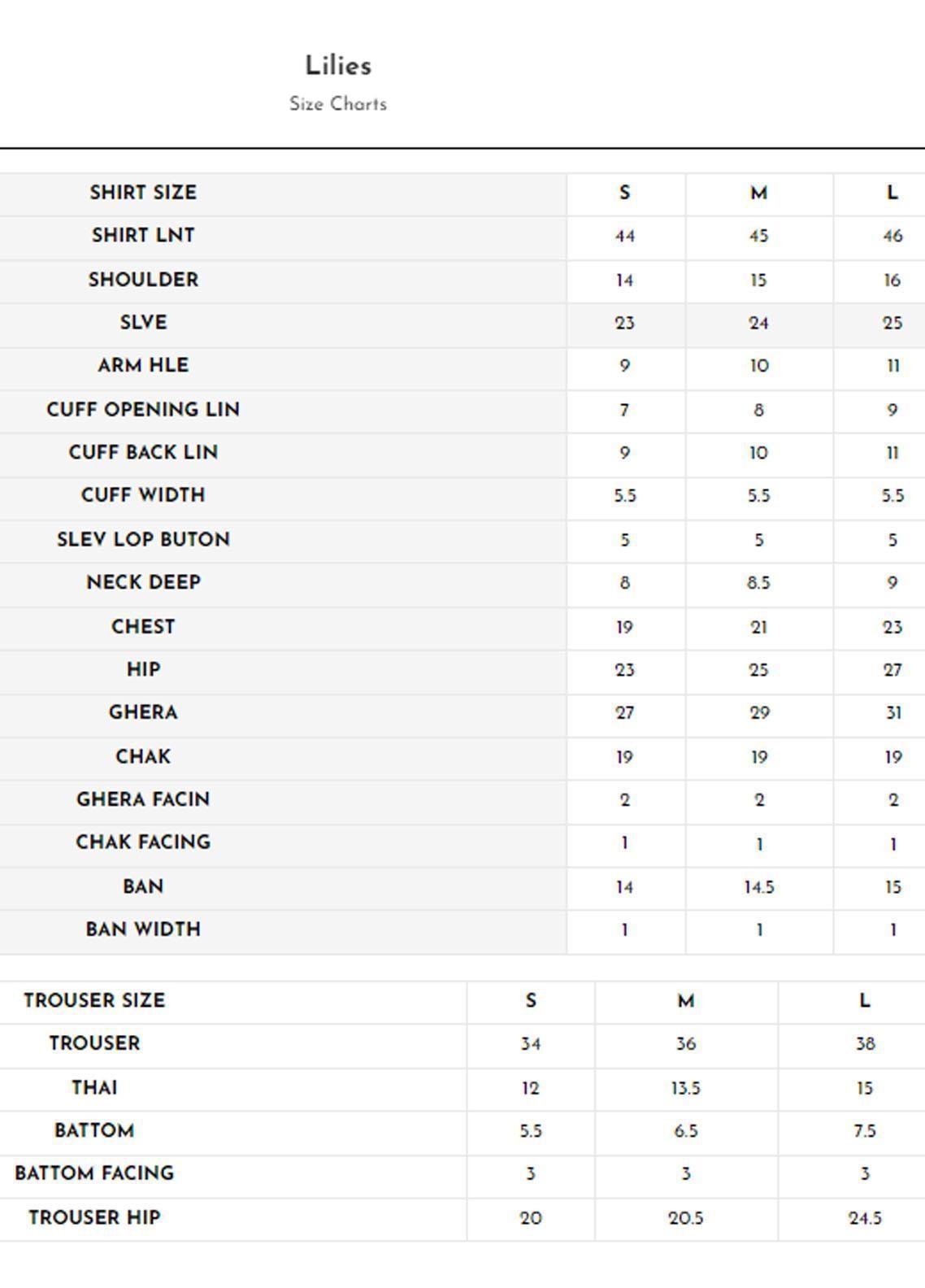Select the SHIRT SIZE header cell
The width and height of the screenshot is (925, 1288).
click(143, 193)
